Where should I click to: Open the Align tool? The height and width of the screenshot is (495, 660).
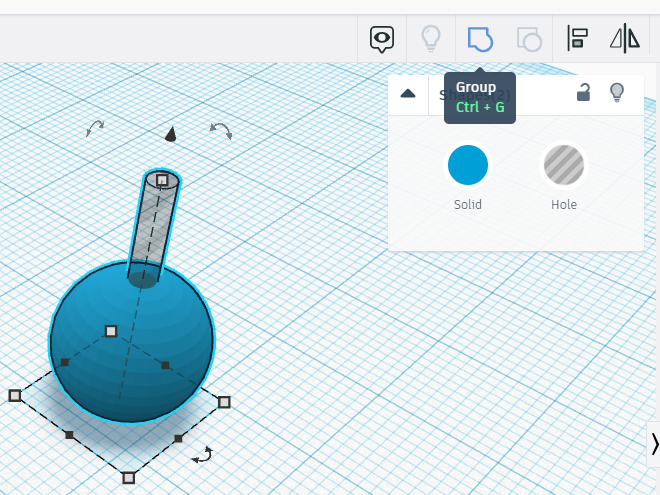coord(577,38)
